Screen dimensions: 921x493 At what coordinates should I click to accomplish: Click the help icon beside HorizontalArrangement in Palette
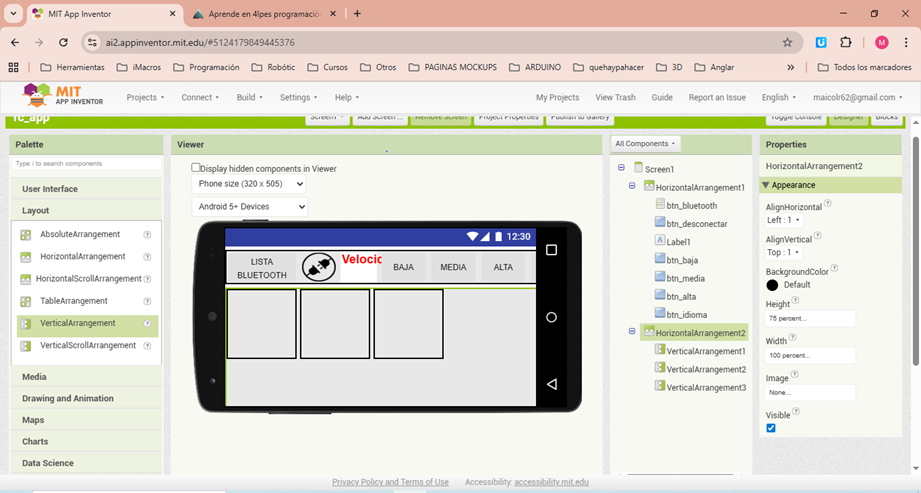tap(147, 257)
